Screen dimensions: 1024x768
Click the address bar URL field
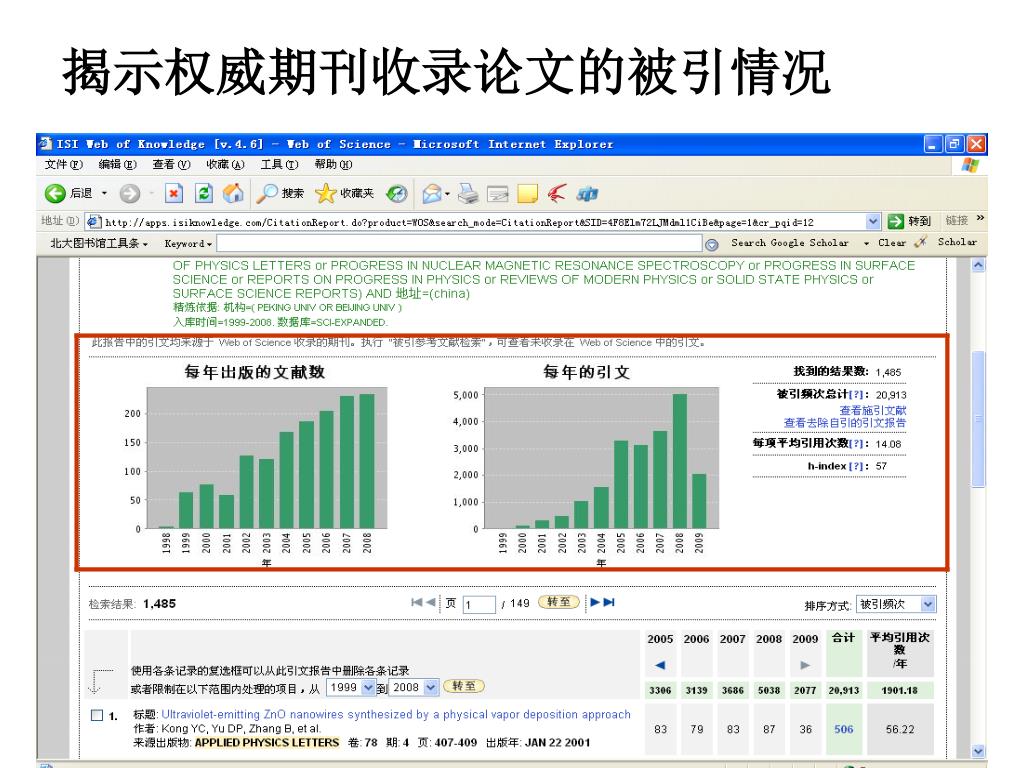(x=483, y=222)
